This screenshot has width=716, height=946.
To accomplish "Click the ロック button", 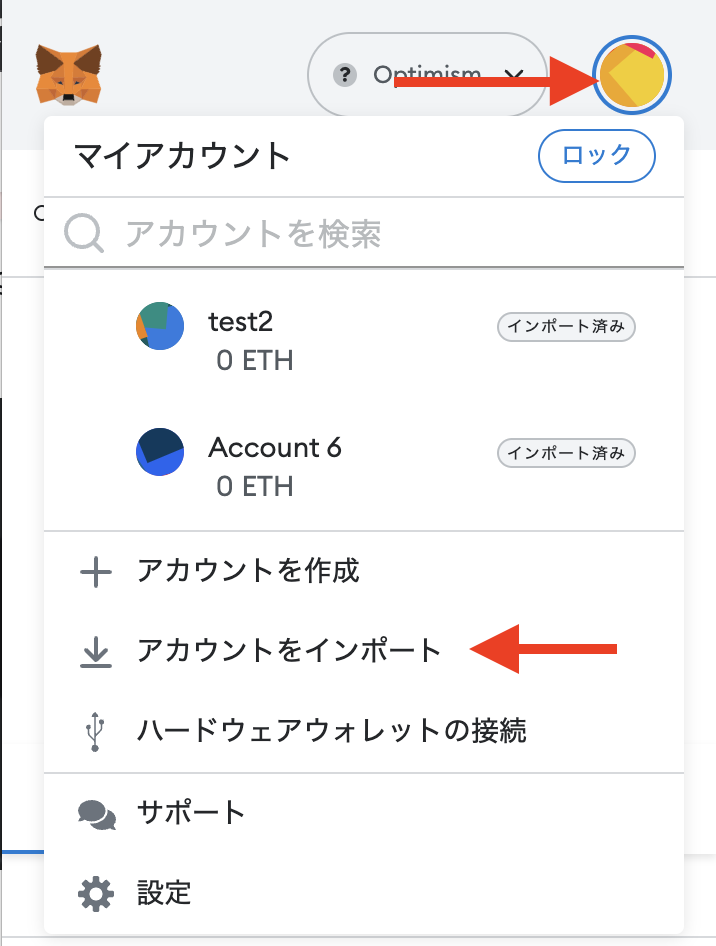I will (596, 156).
